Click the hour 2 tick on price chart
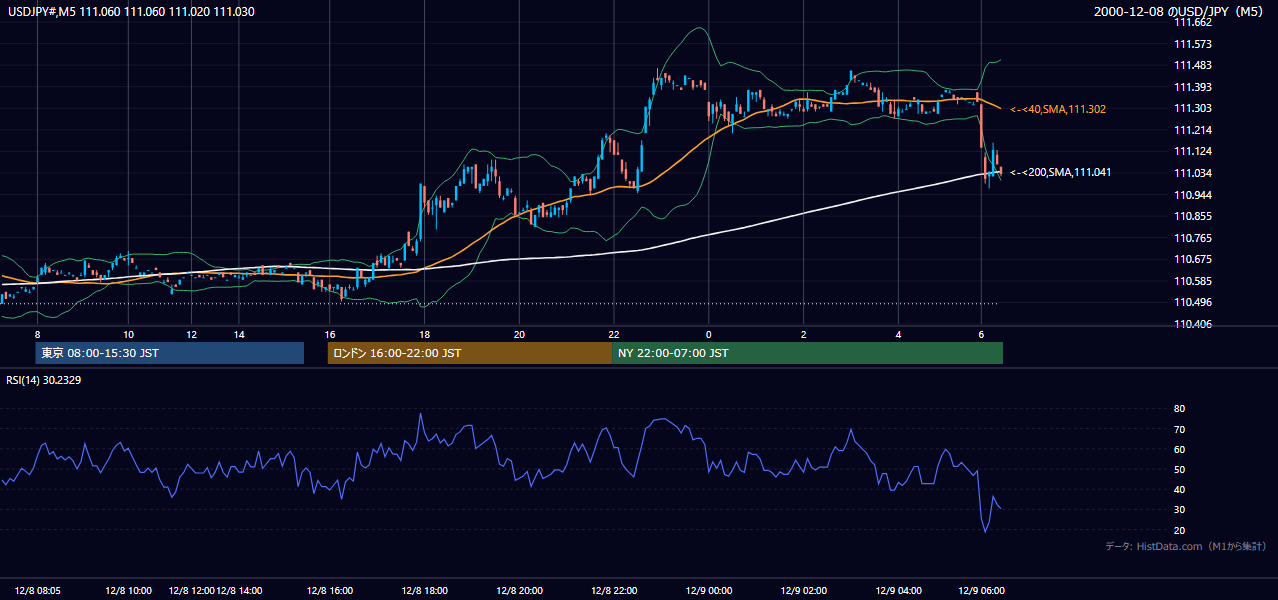 coord(803,334)
